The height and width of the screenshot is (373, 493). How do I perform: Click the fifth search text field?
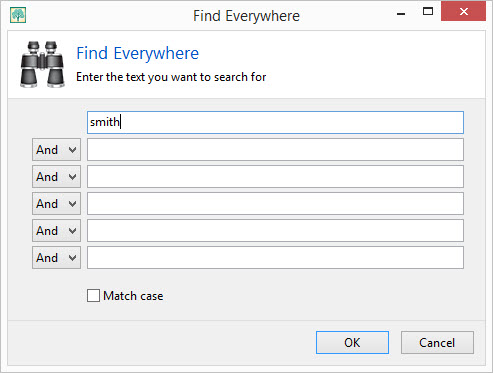[x=275, y=231]
